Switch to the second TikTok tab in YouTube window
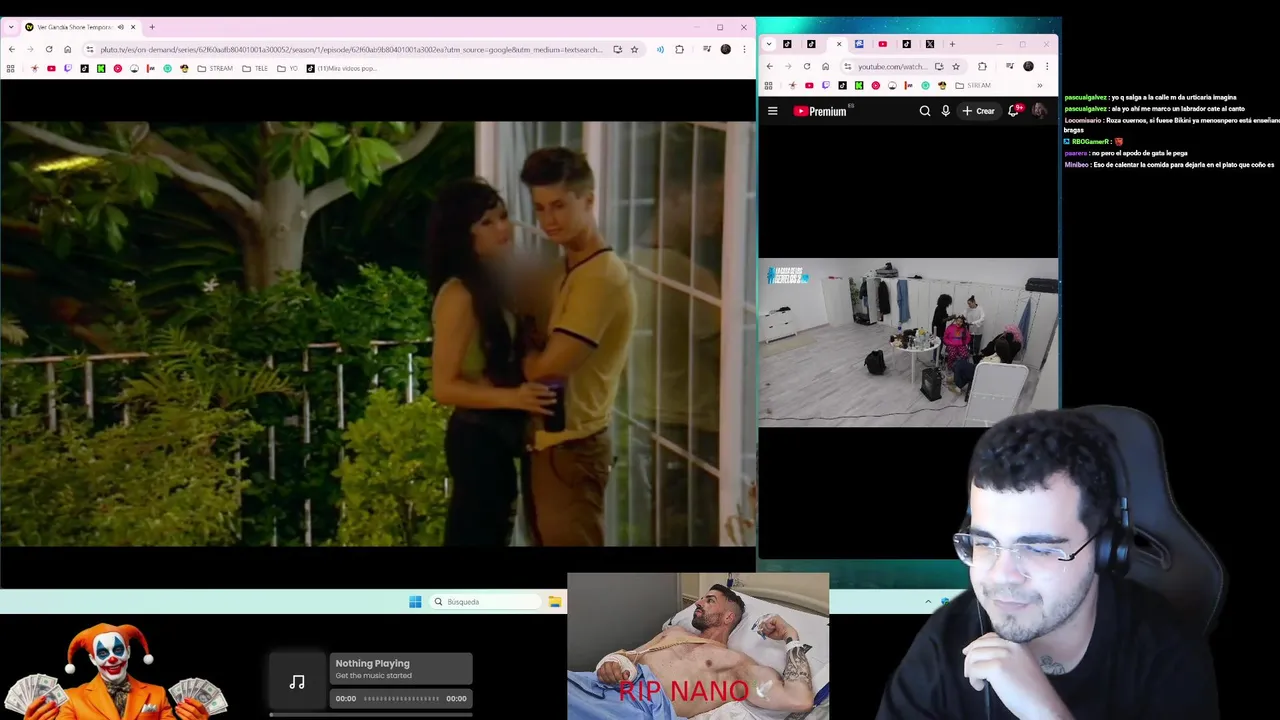 tap(811, 44)
